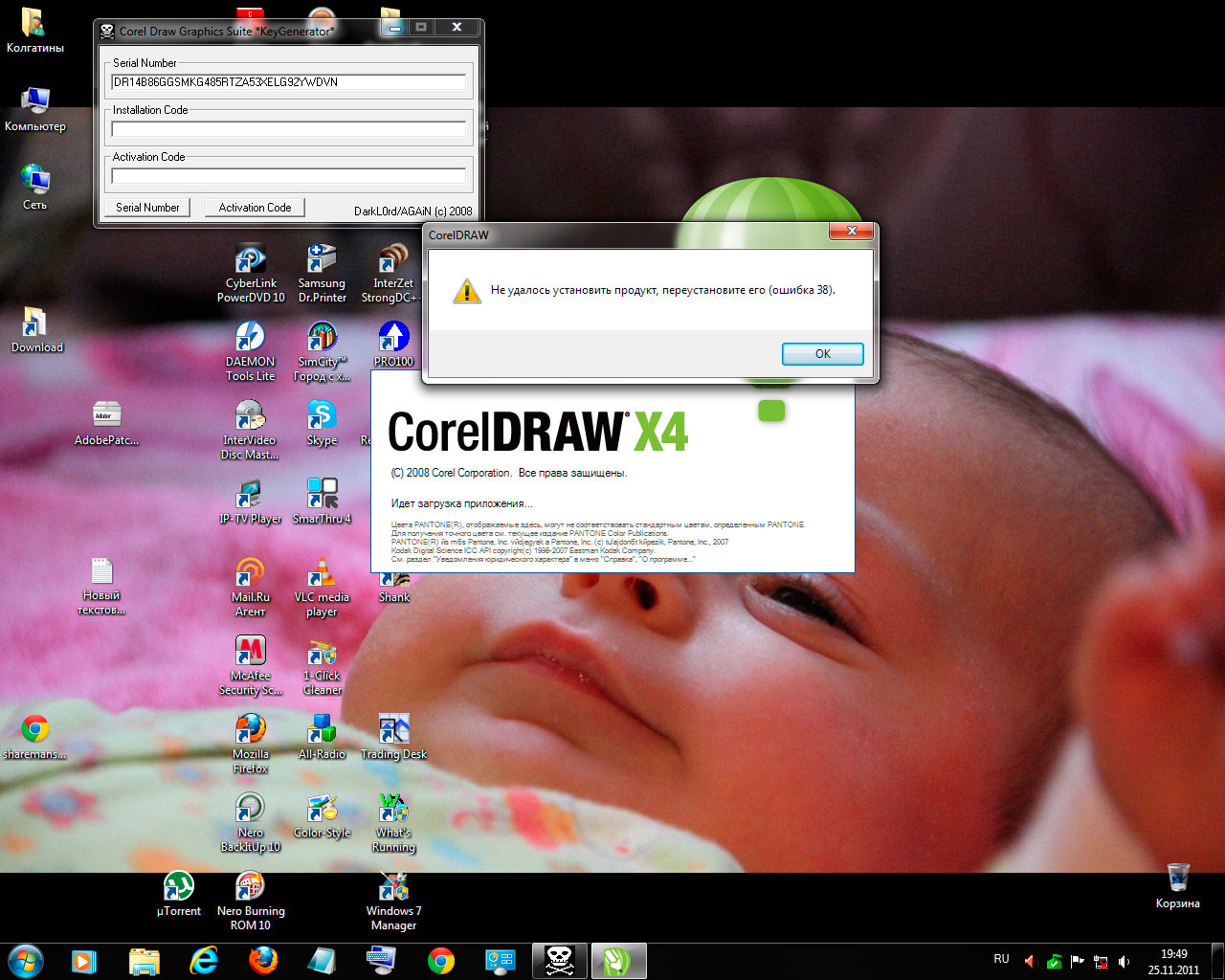Viewport: 1225px width, 980px height.
Task: Select the µTorrent desktop icon
Action: click(179, 894)
